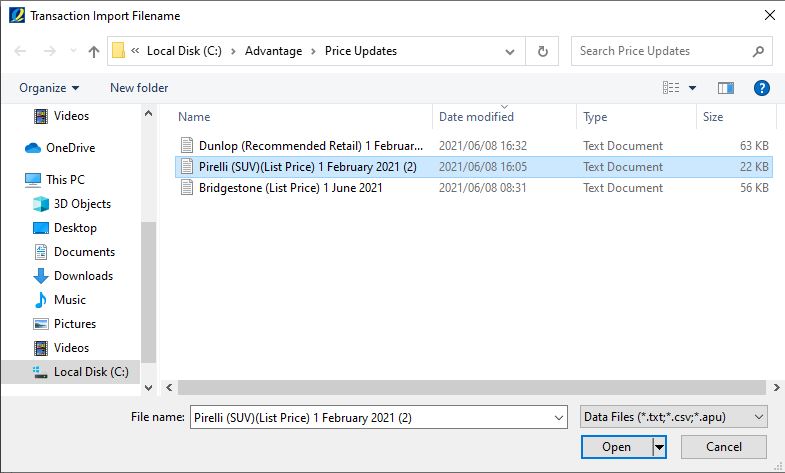Click the Pirelli file's document icon
This screenshot has width=785, height=473.
(187, 166)
